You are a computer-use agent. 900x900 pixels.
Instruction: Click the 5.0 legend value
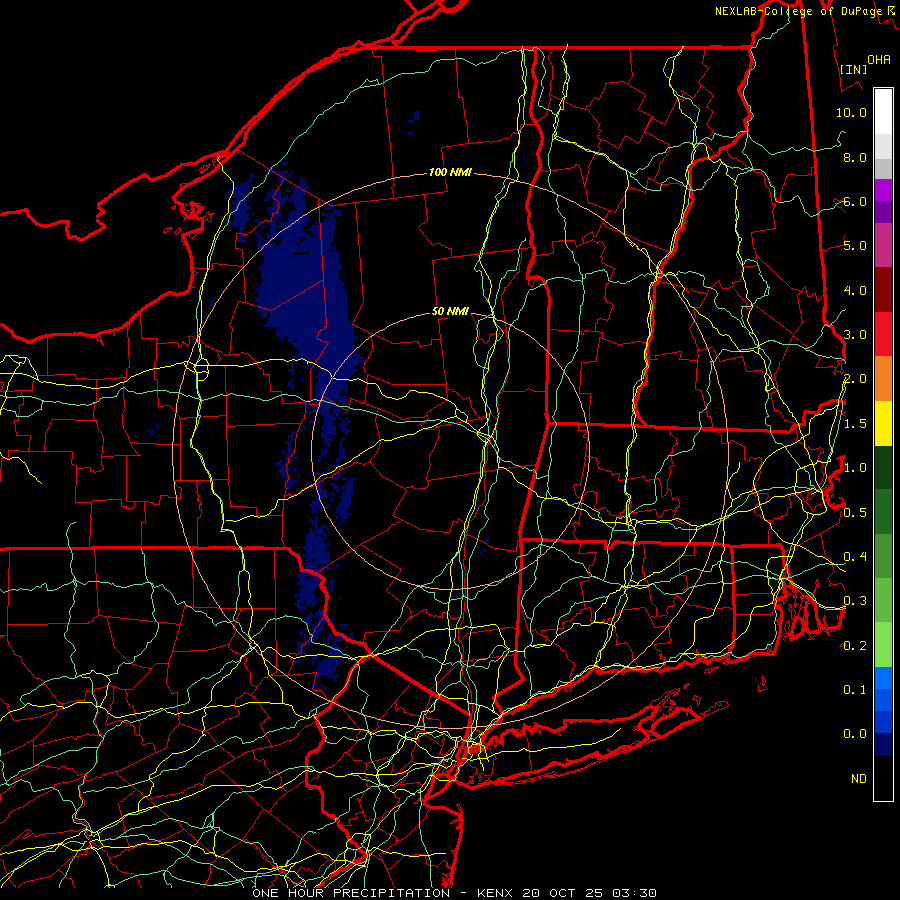pyautogui.click(x=855, y=246)
